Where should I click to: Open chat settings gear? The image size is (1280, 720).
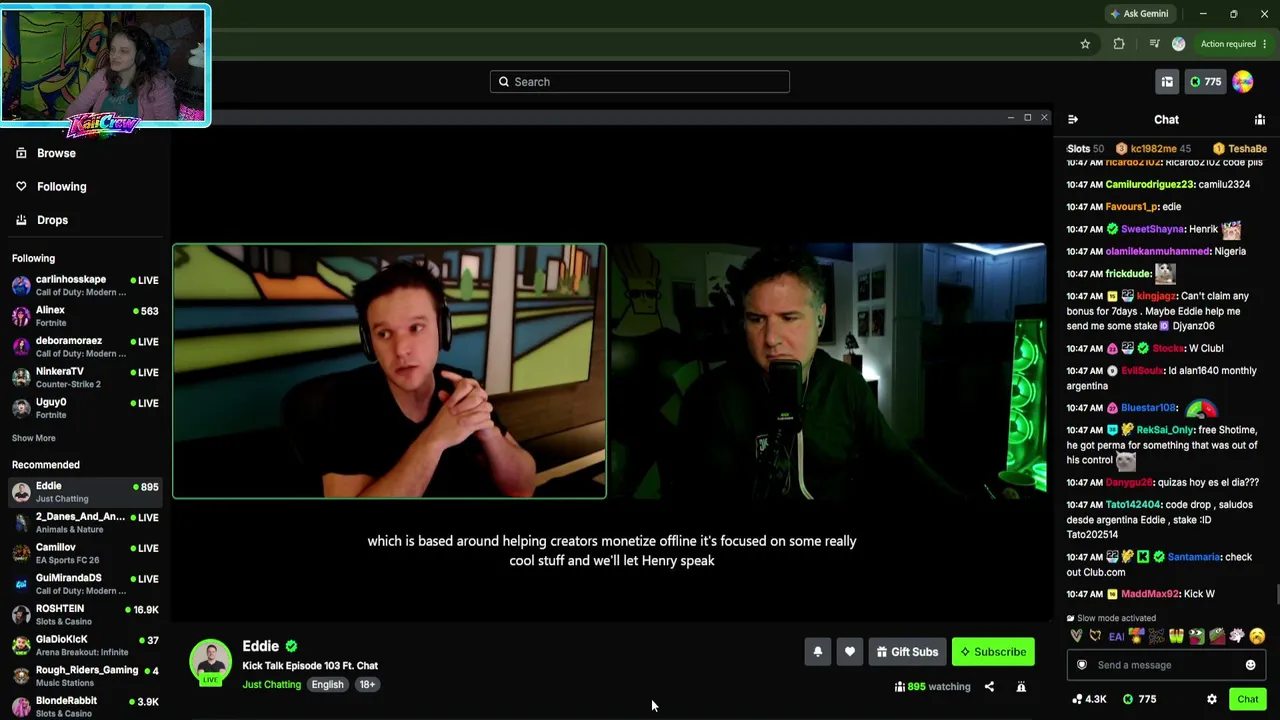coord(1212,699)
